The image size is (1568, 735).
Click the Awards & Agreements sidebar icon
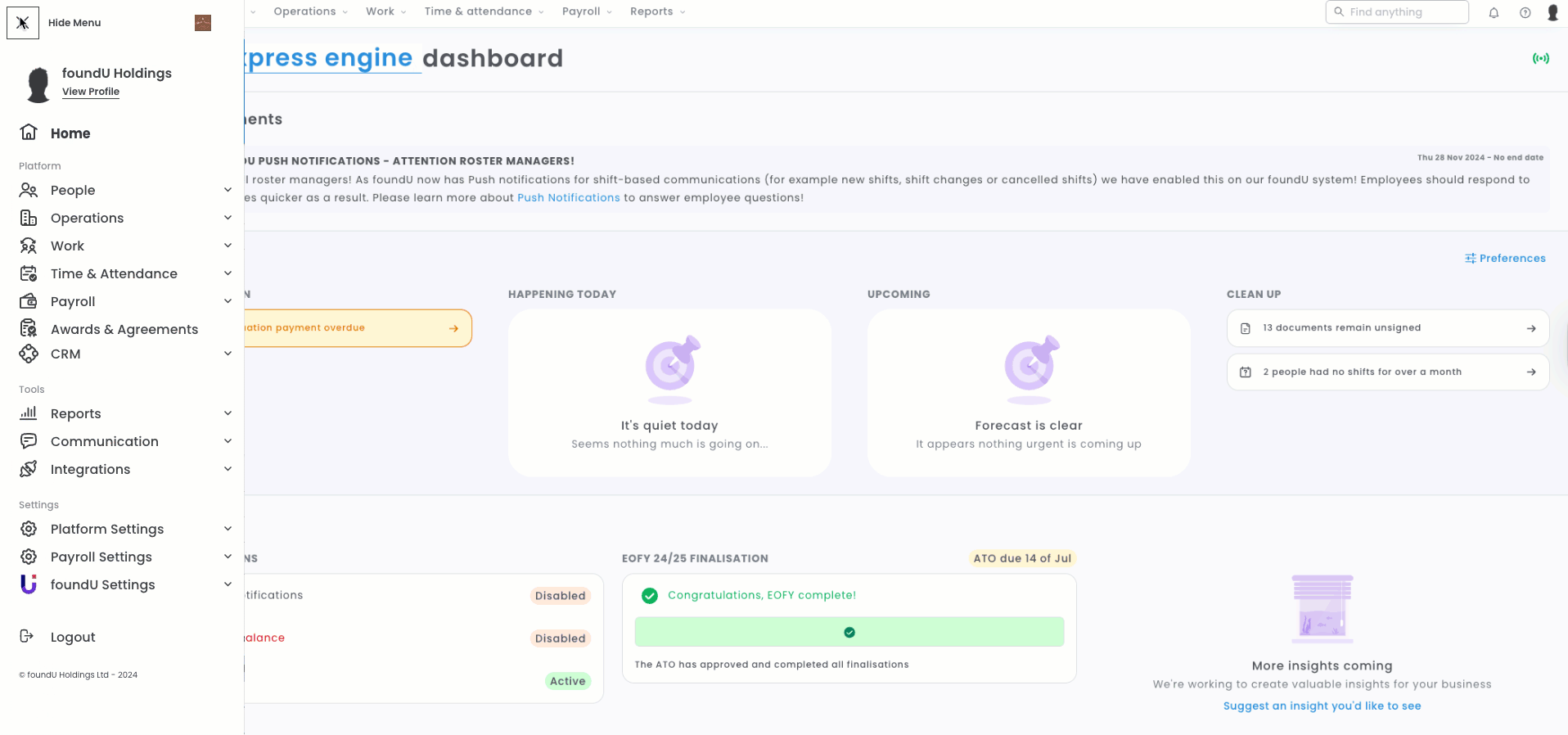pyautogui.click(x=29, y=329)
